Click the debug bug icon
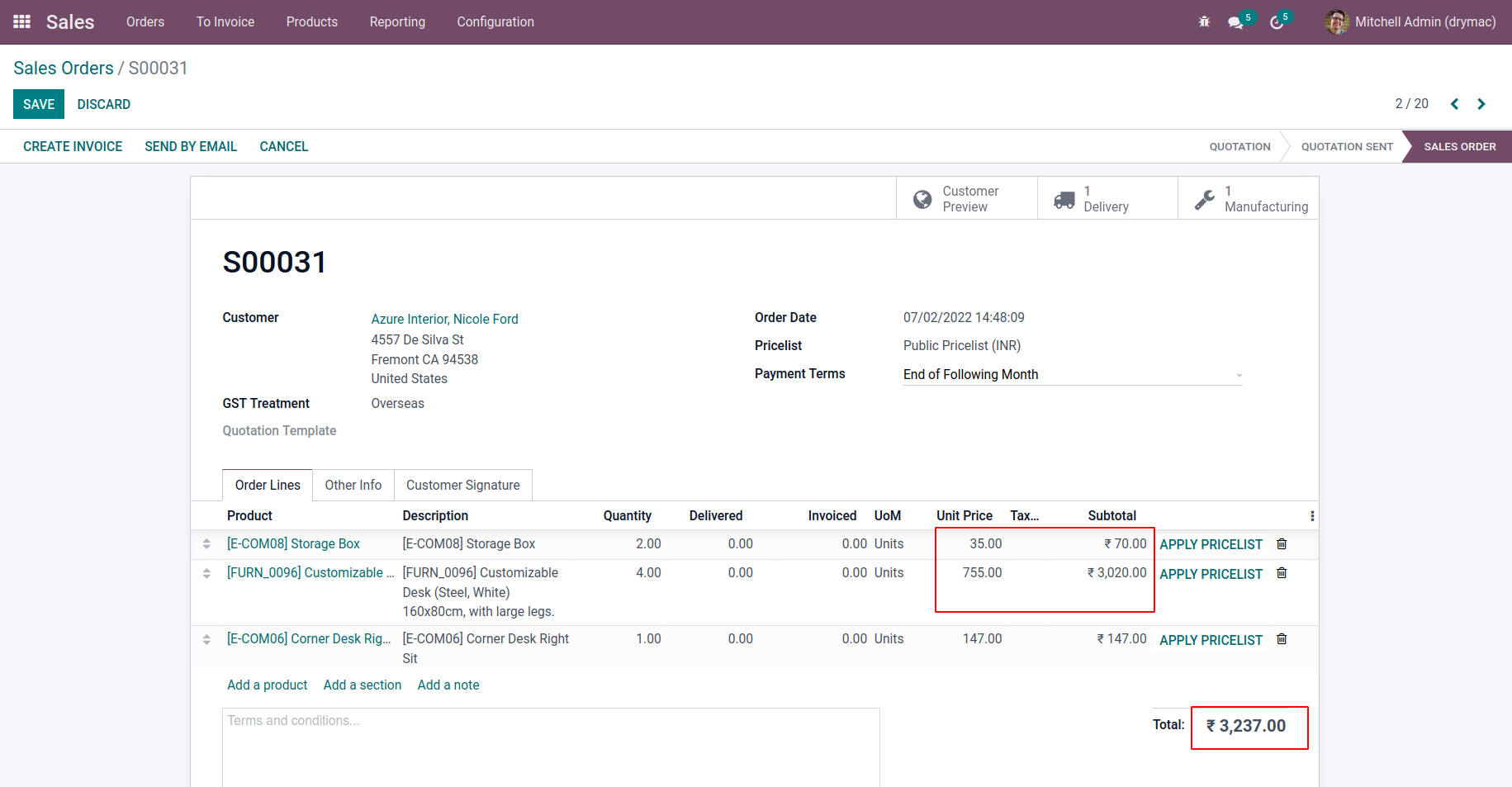1512x787 pixels. (x=1204, y=22)
